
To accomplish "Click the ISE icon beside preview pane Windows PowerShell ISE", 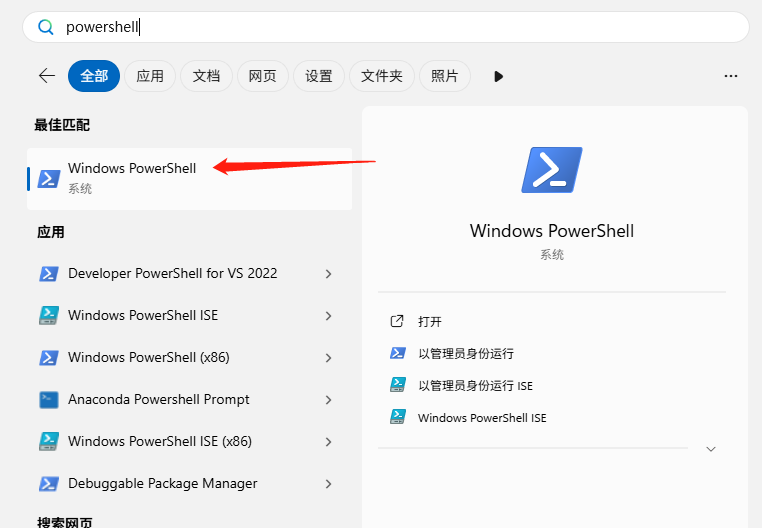I will tap(398, 417).
